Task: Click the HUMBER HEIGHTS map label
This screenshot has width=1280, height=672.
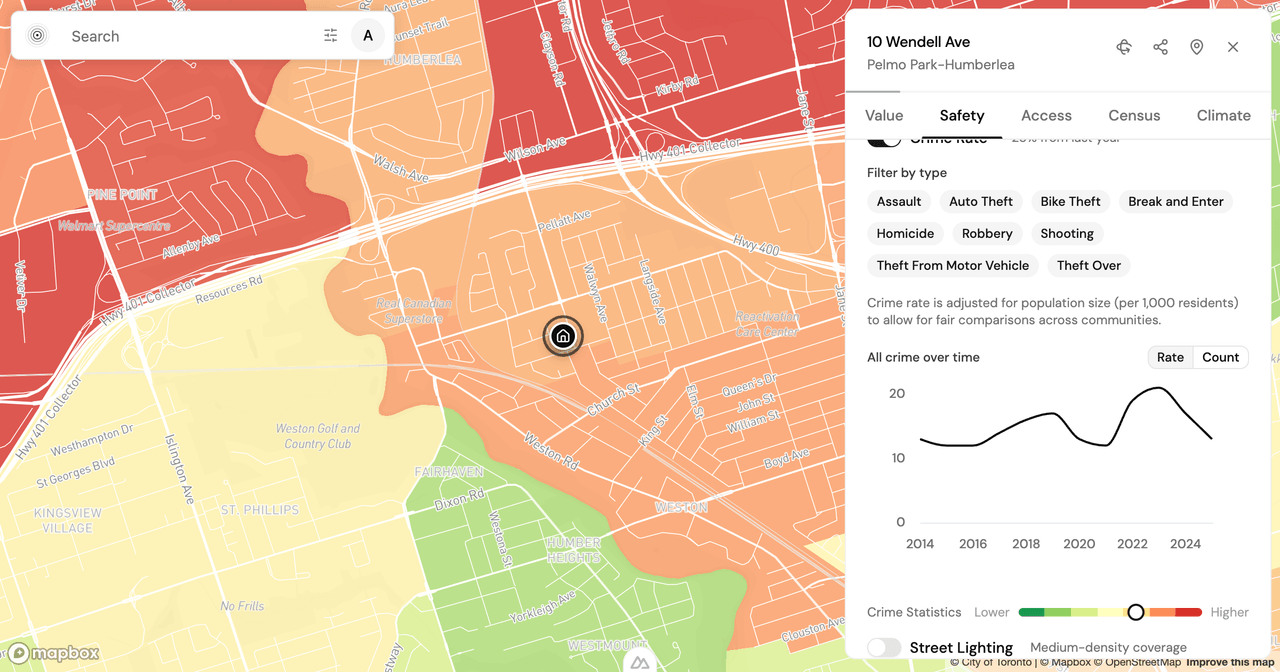Action: 574,550
